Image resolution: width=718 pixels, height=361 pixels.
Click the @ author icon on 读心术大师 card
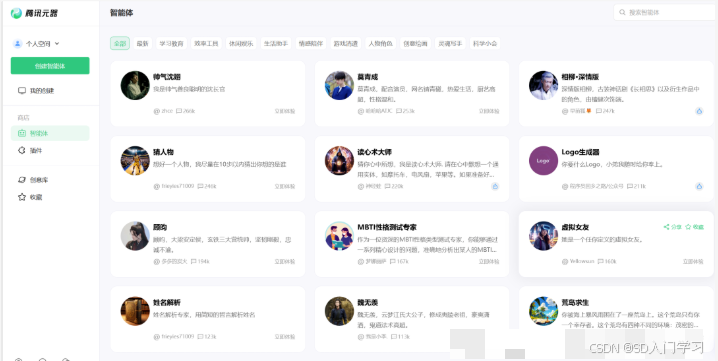361,186
